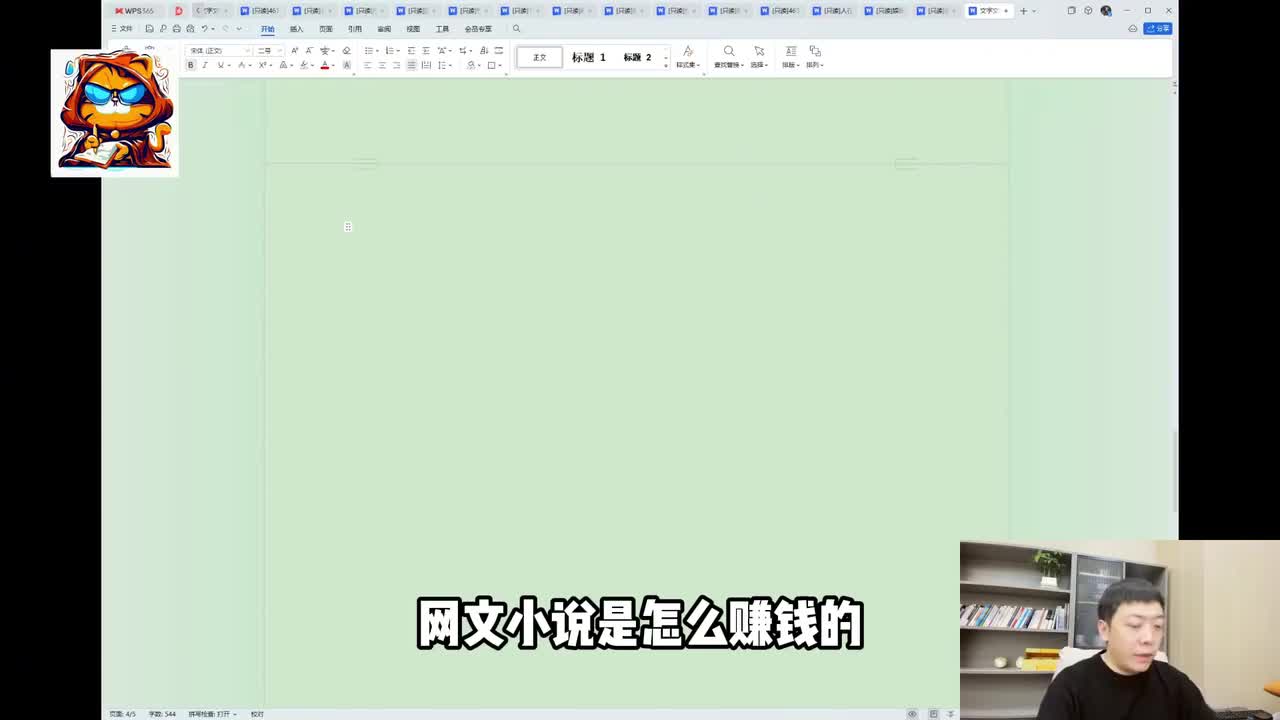Switch to the 页面 ribbon tab
This screenshot has width=1280, height=720.
pyautogui.click(x=325, y=29)
